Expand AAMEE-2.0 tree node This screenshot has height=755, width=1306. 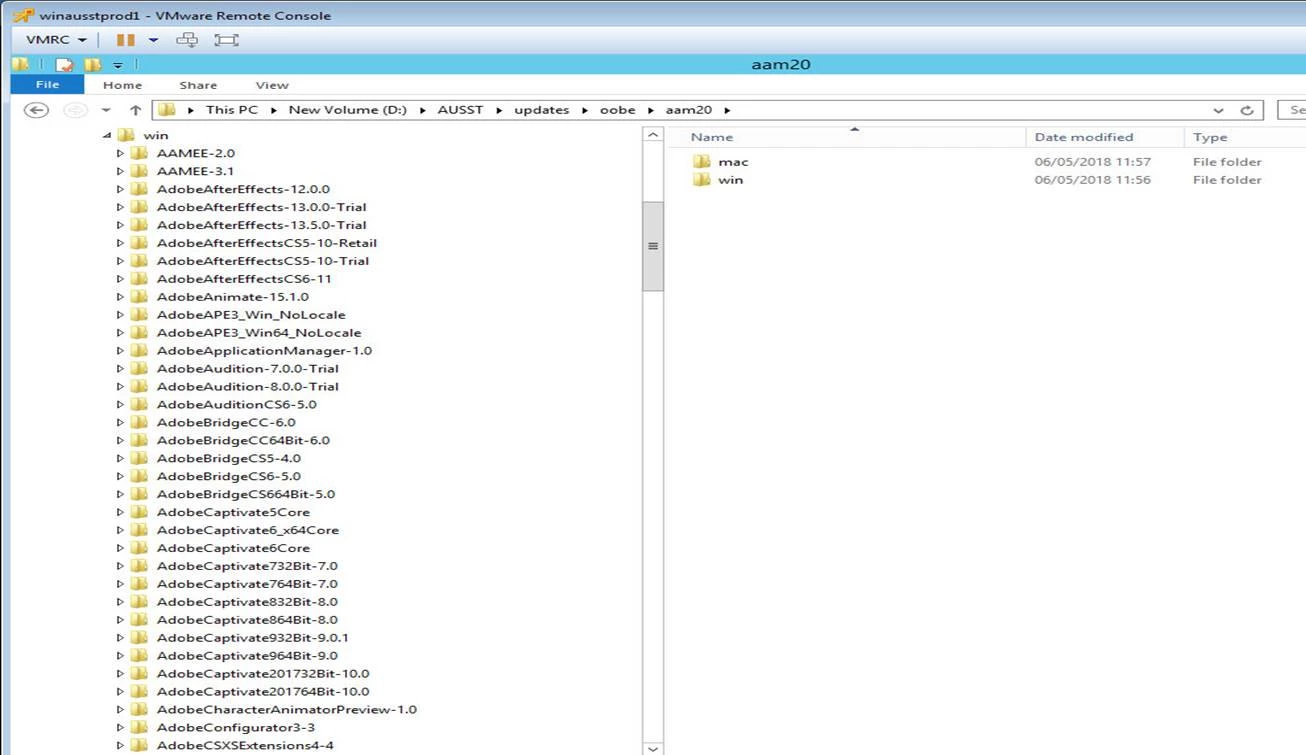(x=120, y=153)
